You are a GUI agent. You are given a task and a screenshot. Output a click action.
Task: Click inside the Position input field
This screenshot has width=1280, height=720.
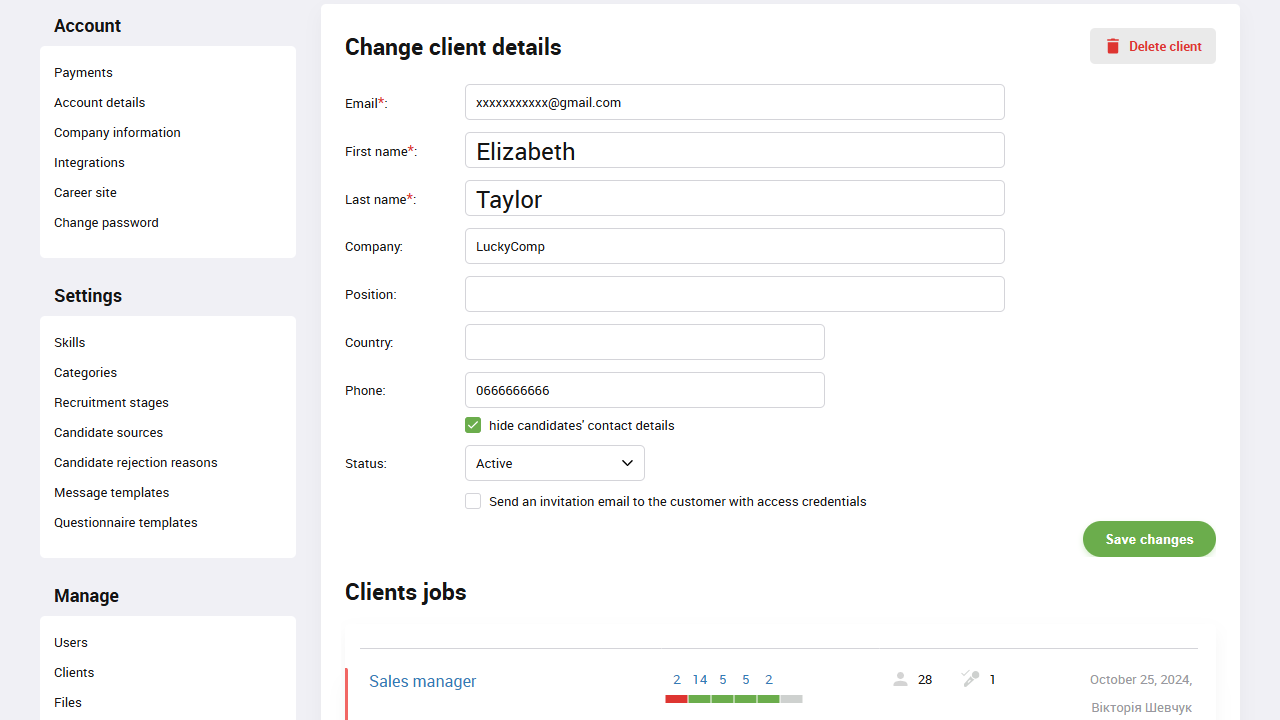pyautogui.click(x=734, y=294)
